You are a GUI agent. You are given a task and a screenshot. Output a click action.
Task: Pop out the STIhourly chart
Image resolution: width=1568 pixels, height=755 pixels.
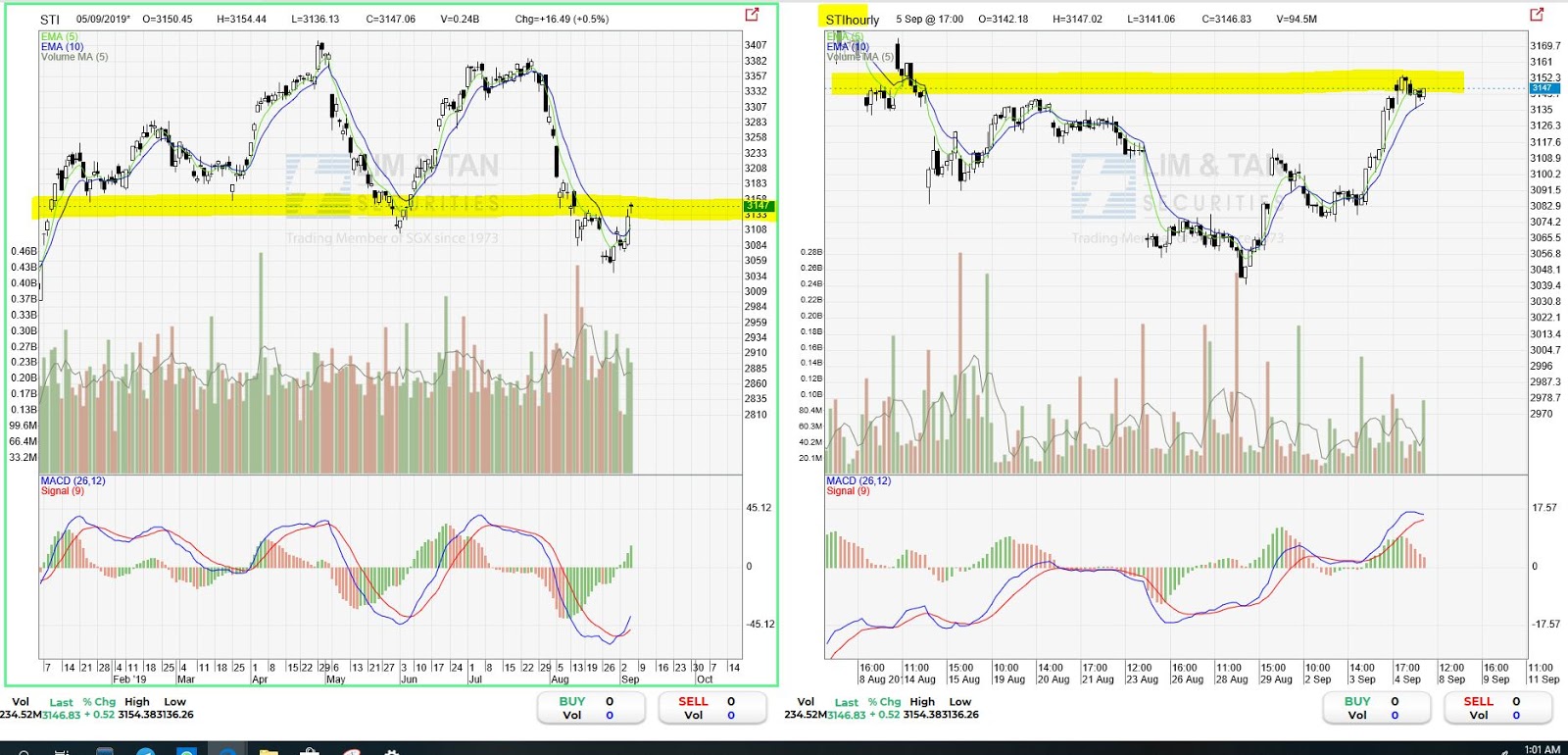coord(1537,14)
